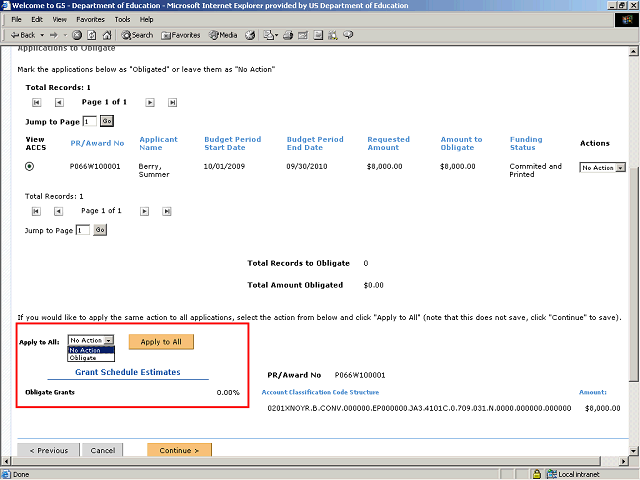Stop page loading with Stop icon
The height and width of the screenshot is (480, 640).
click(77, 35)
